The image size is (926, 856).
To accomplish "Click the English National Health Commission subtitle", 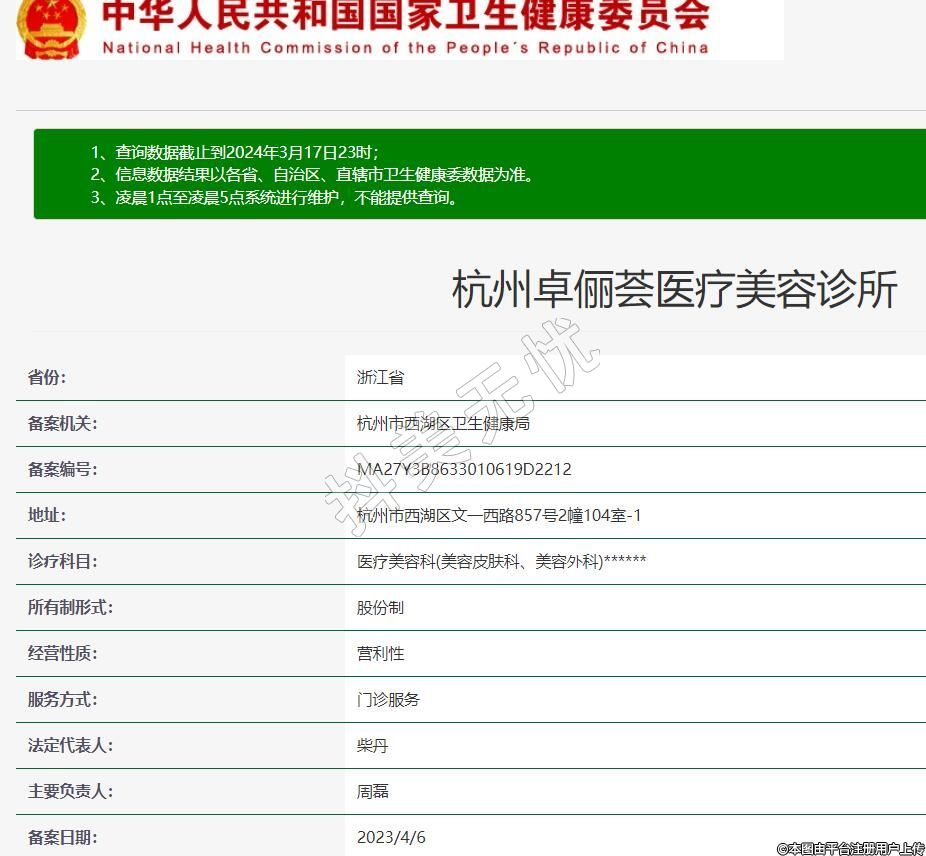I will click(x=405, y=48).
